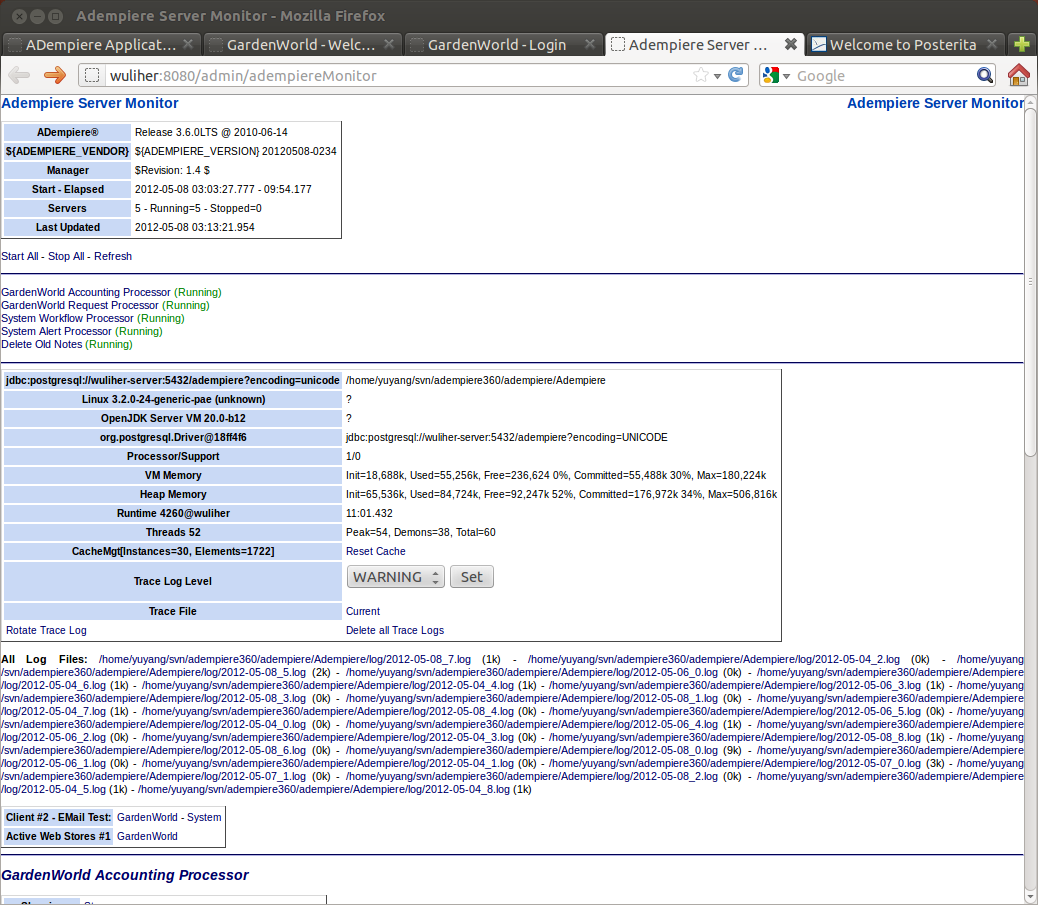Click the vertical page scrollbar thumb
Viewport: 1038px width, 905px height.
[x=1030, y=281]
